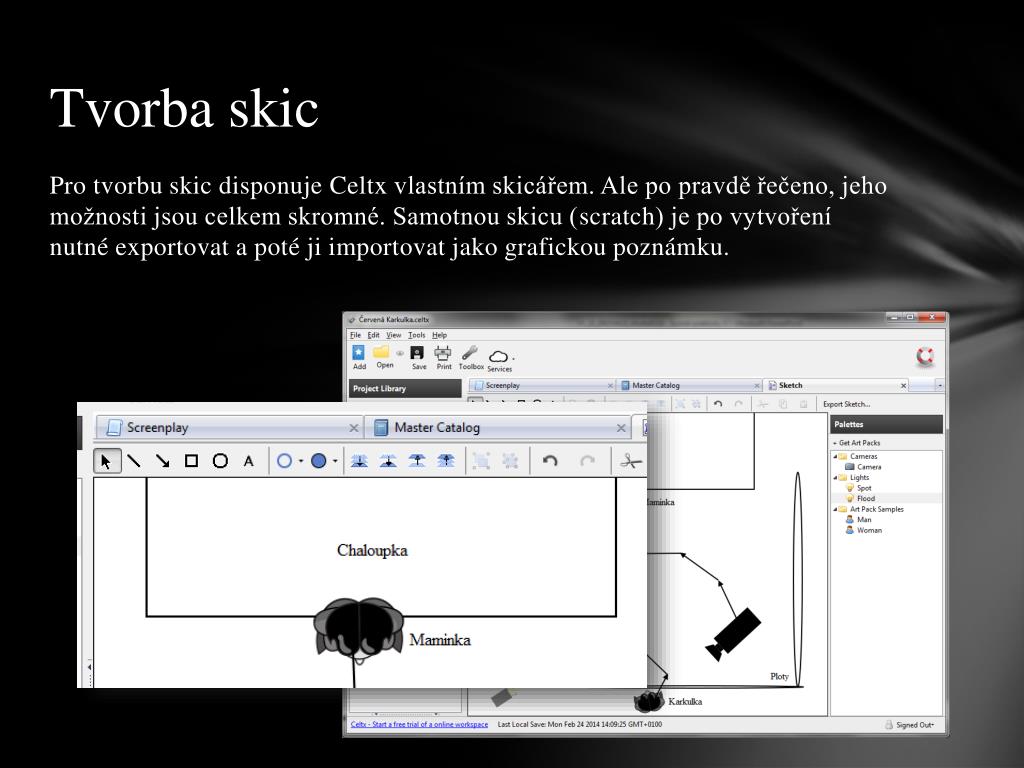Close the enlarged Master Catalog tab
This screenshot has height=768, width=1024.
click(621, 428)
